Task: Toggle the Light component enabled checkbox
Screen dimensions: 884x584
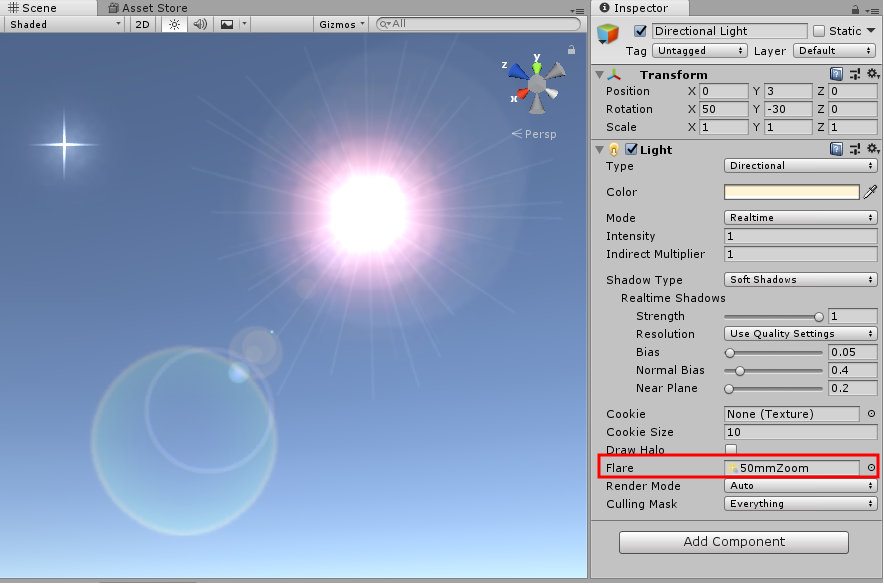Action: (631, 149)
